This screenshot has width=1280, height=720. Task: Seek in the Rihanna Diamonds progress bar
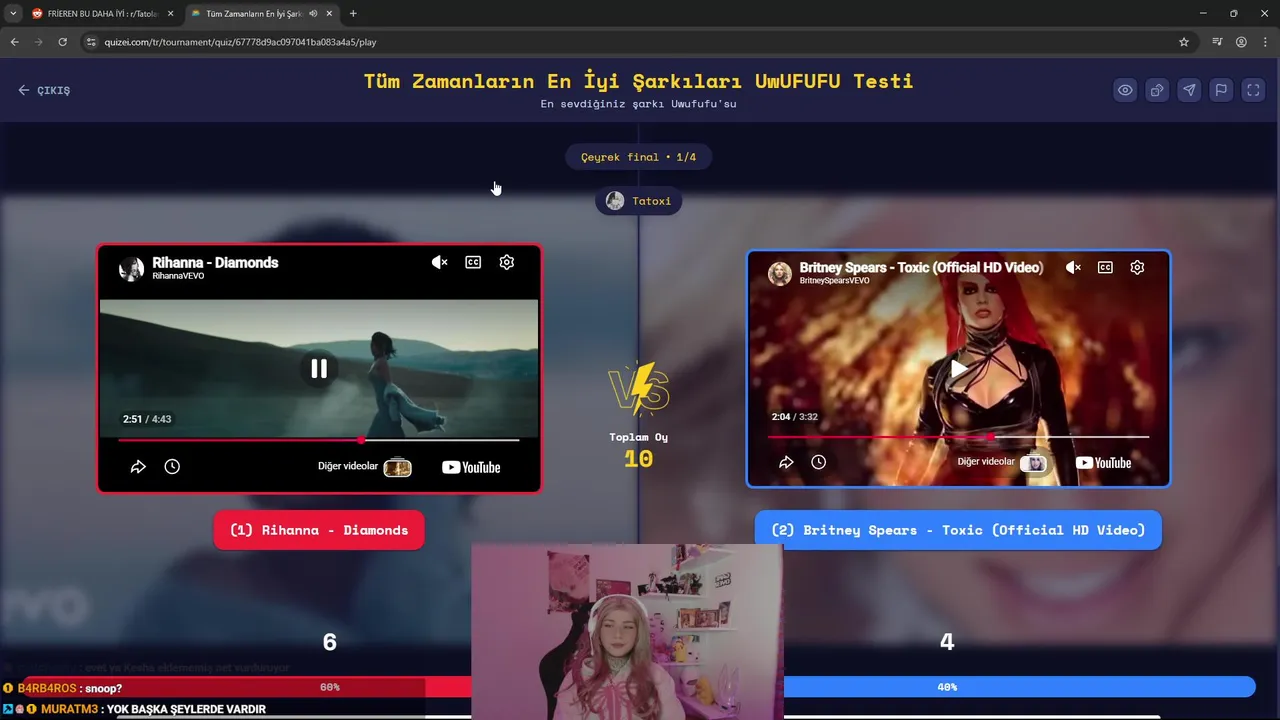319,440
